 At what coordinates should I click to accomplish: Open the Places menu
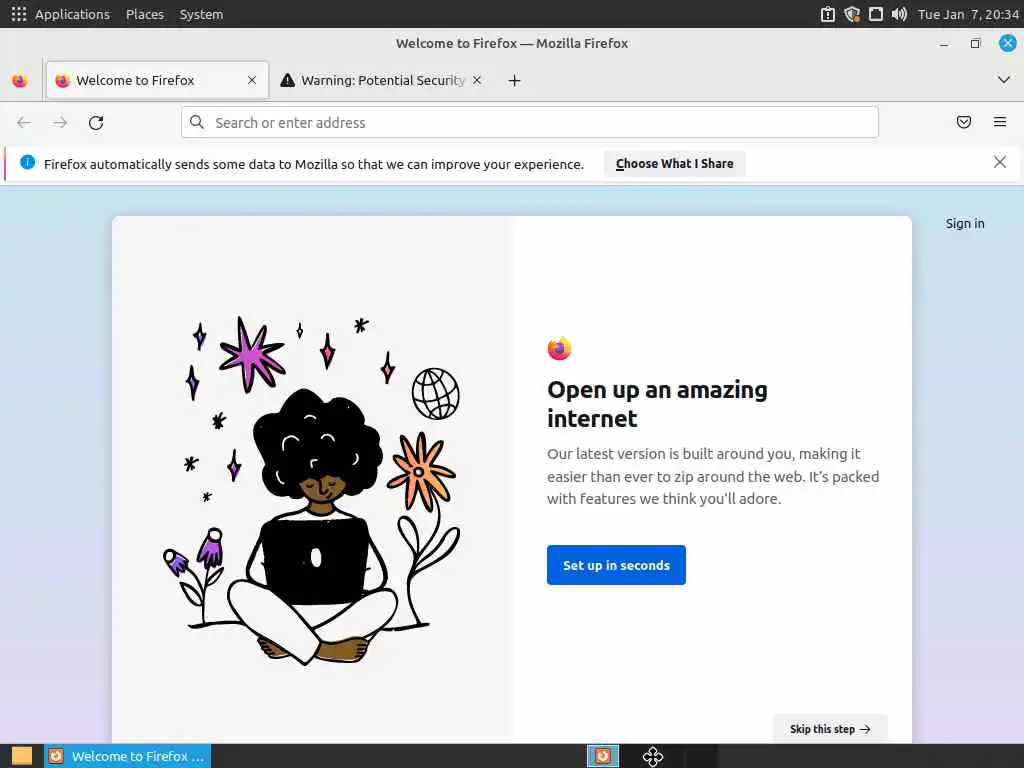145,14
